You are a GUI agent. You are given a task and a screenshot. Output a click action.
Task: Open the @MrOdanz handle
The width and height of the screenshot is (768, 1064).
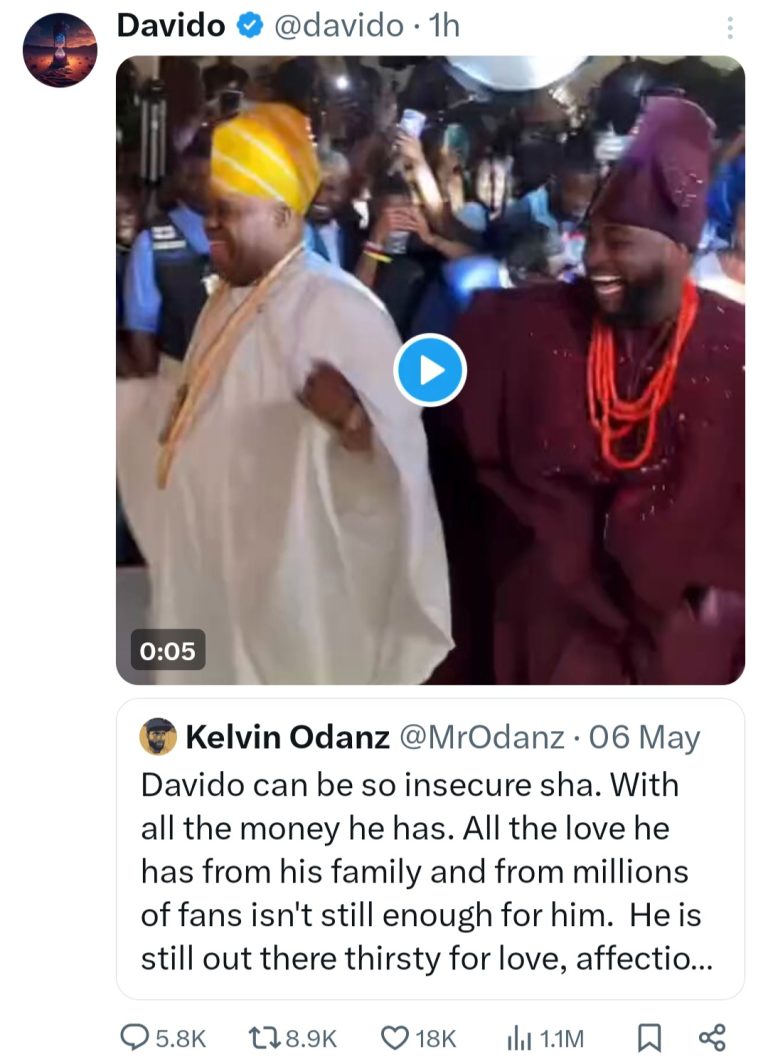pyautogui.click(x=481, y=738)
